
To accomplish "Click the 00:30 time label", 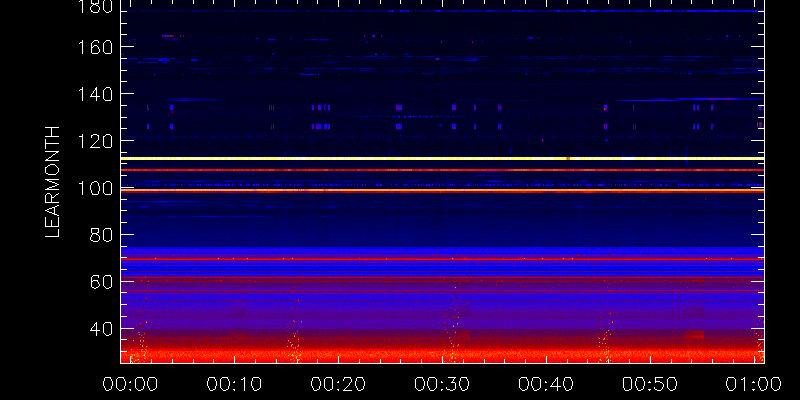I will click(442, 384).
